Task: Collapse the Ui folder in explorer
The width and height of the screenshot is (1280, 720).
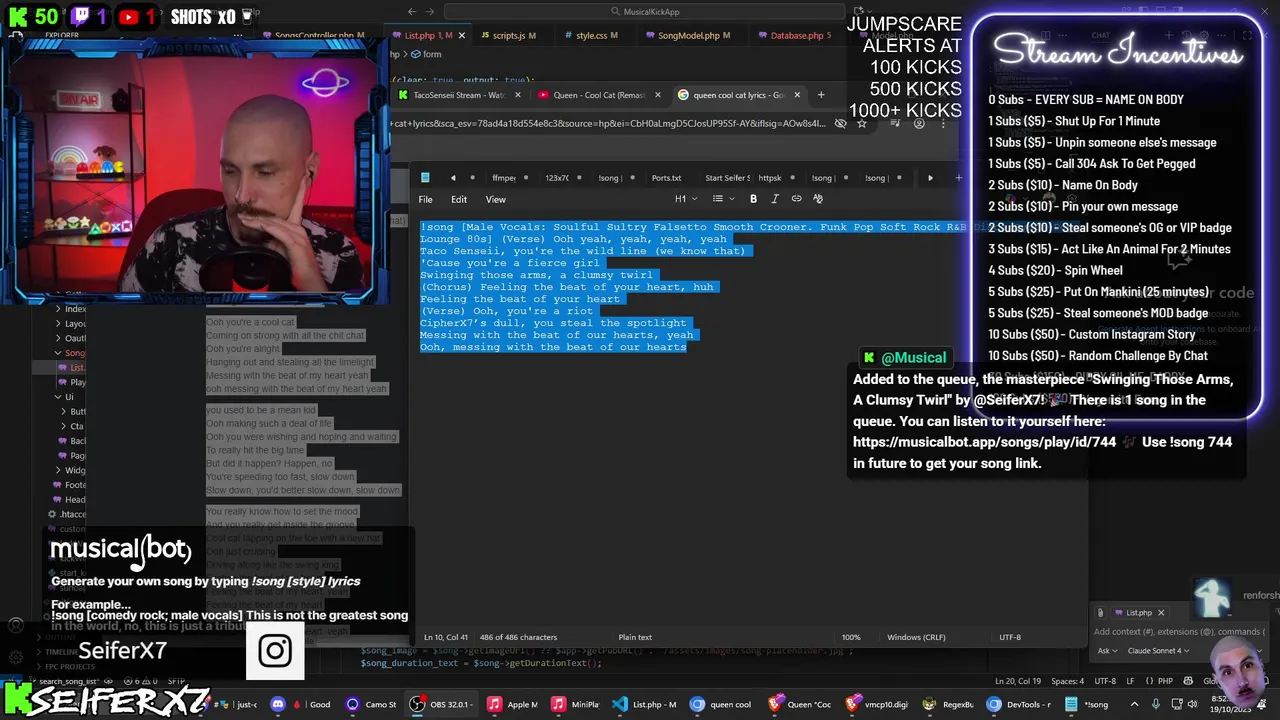Action: (64, 397)
